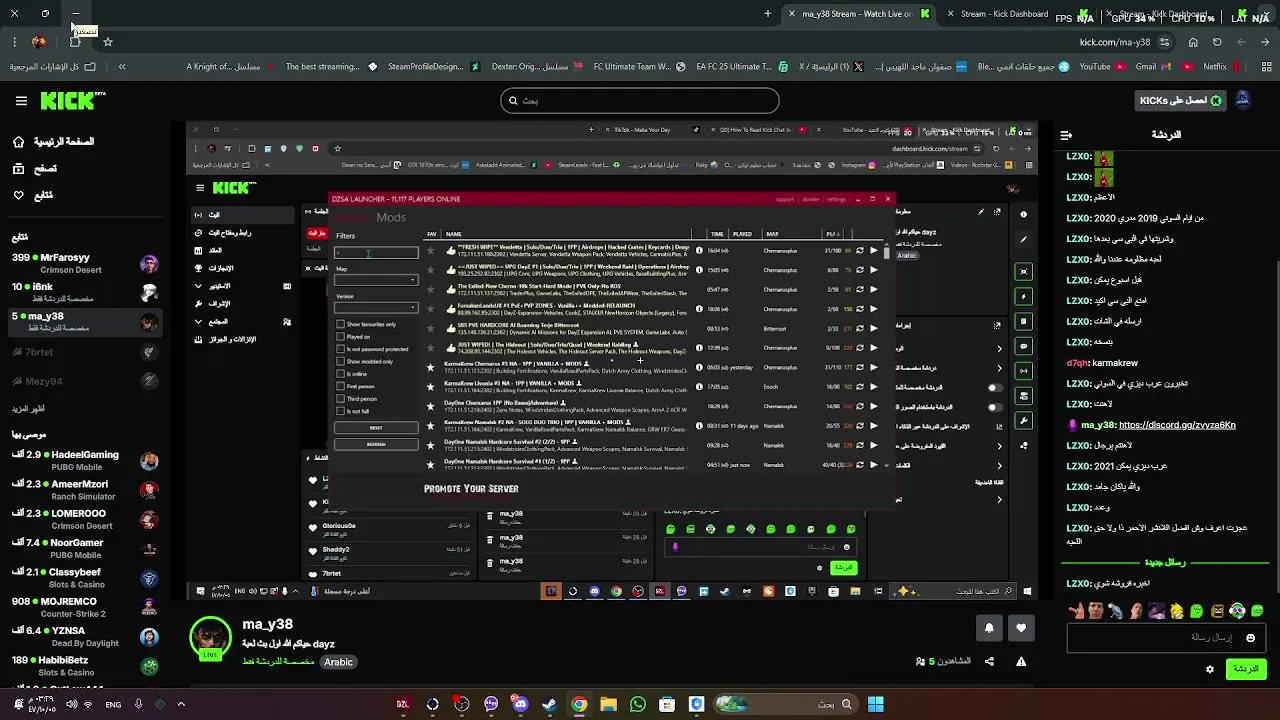
Task: Open Steam from the taskbar
Action: [549, 704]
